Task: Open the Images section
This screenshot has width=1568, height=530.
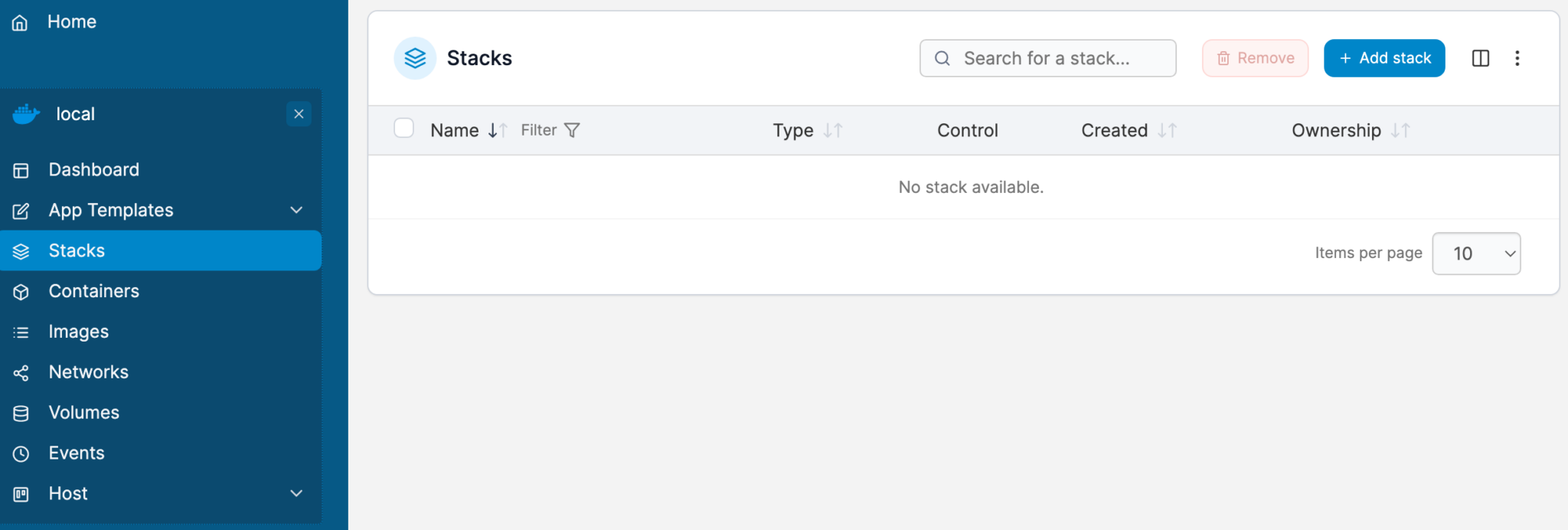Action: click(x=79, y=332)
